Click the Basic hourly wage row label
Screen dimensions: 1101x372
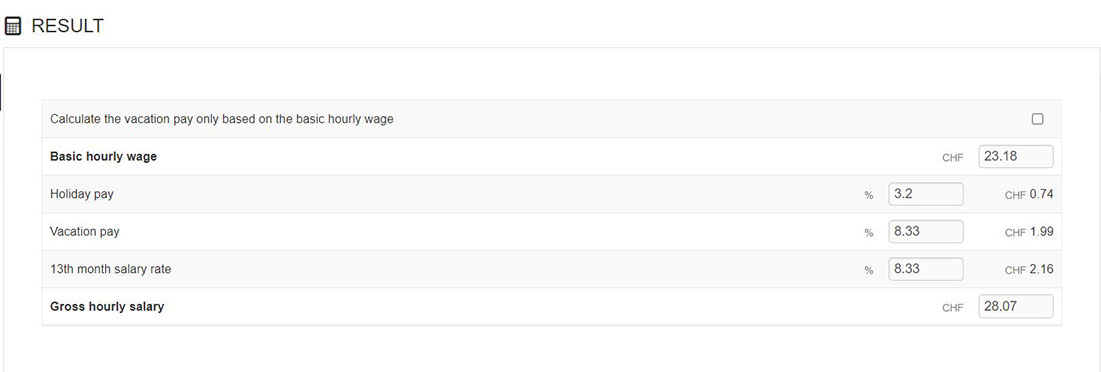click(103, 157)
